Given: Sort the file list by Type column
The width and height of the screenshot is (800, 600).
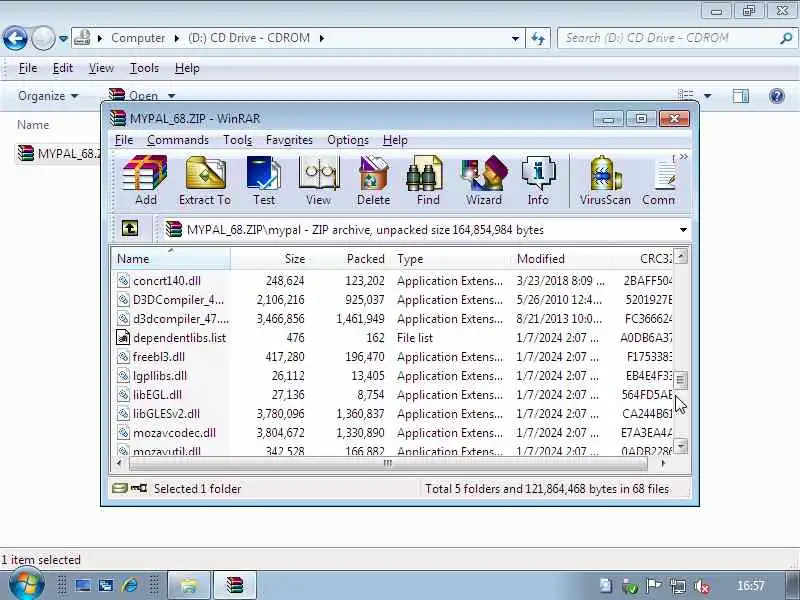Looking at the screenshot, I should 451,259.
